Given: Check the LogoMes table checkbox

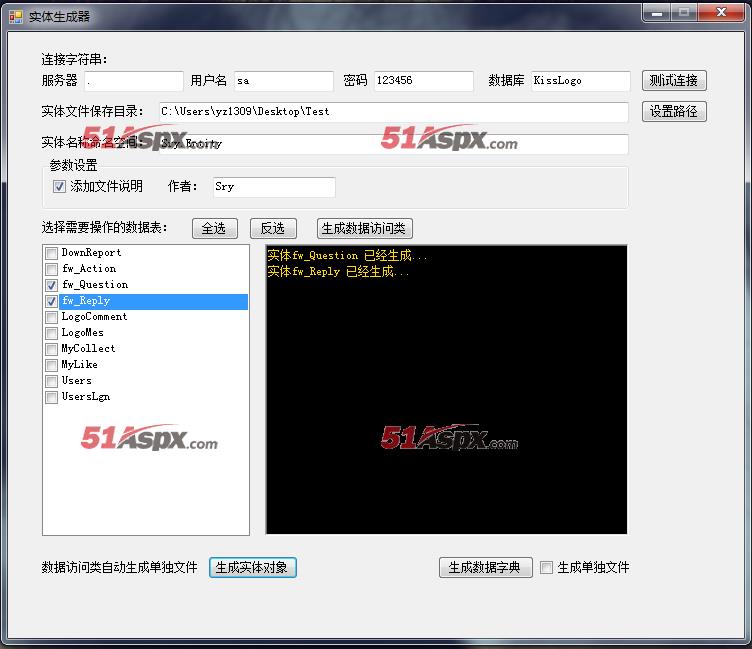Looking at the screenshot, I should tap(51, 332).
